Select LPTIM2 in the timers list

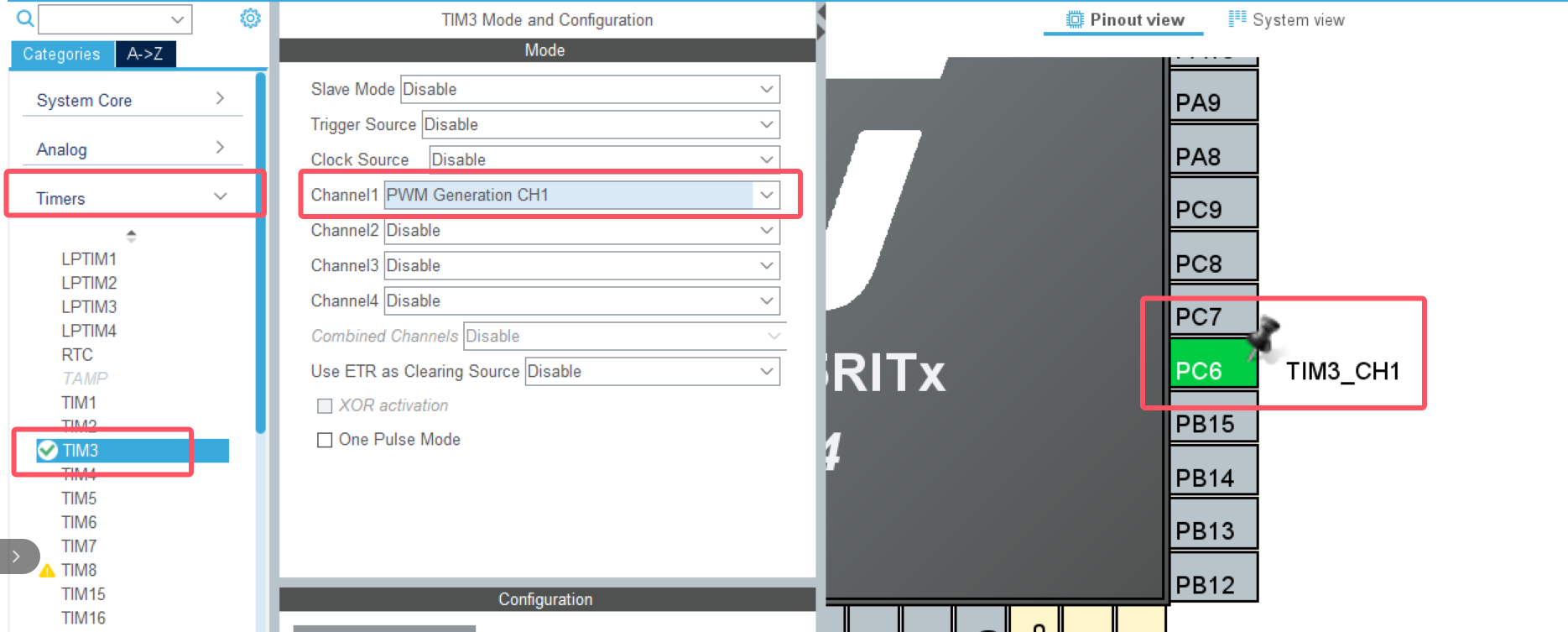coord(89,283)
